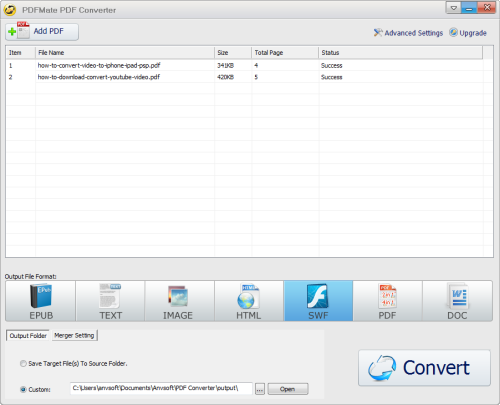Browse for output folder with the ... button

tap(260, 389)
